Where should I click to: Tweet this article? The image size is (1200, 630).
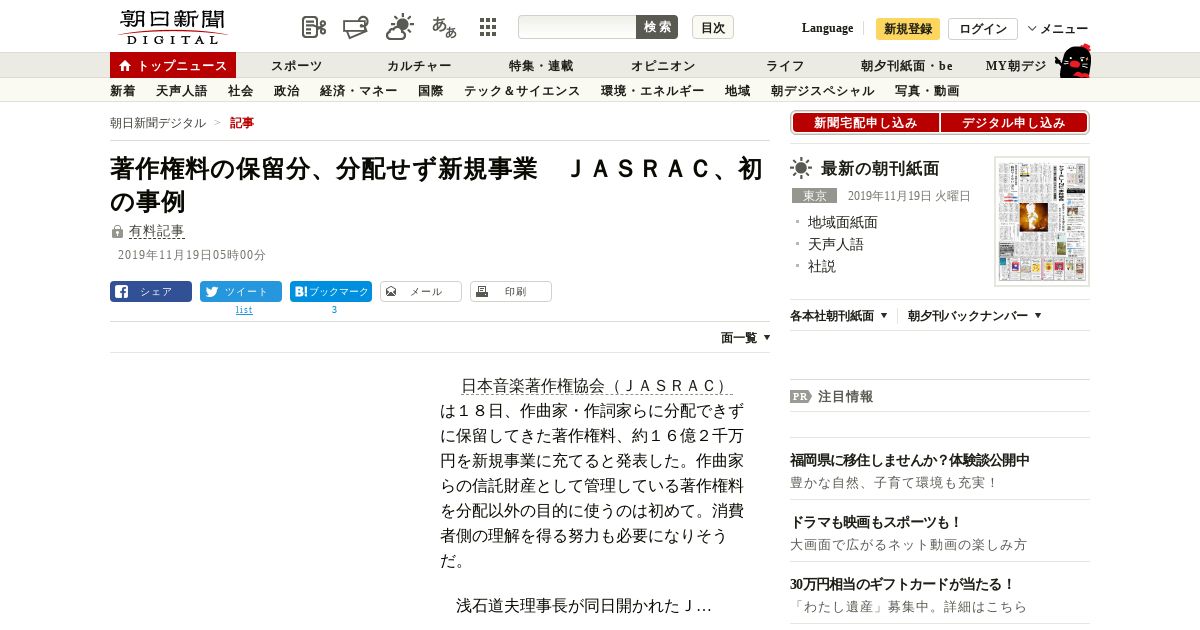tap(241, 292)
